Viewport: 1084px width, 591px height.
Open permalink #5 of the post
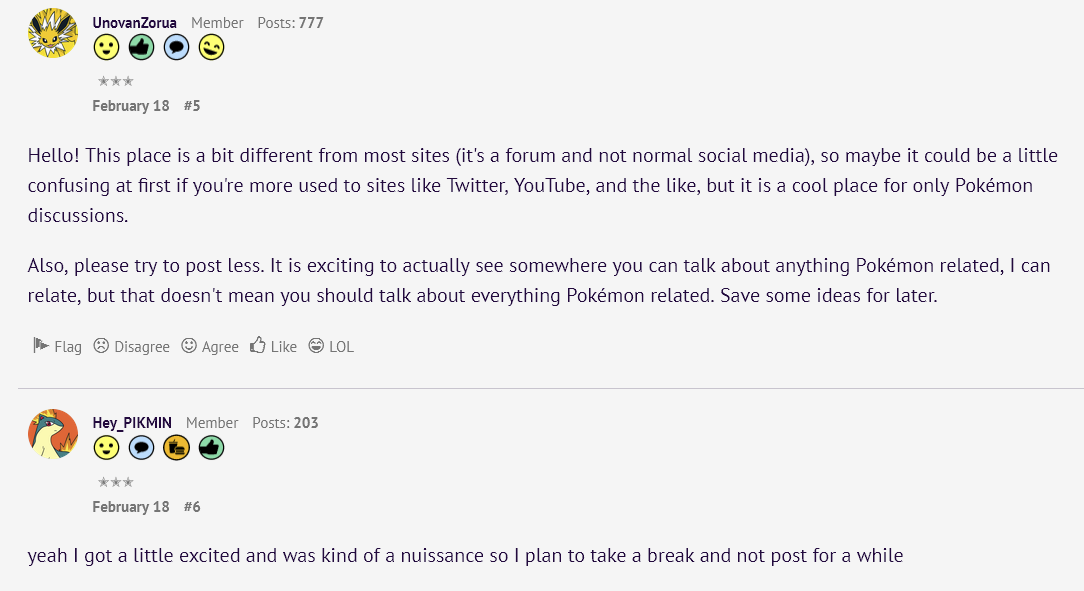192,106
